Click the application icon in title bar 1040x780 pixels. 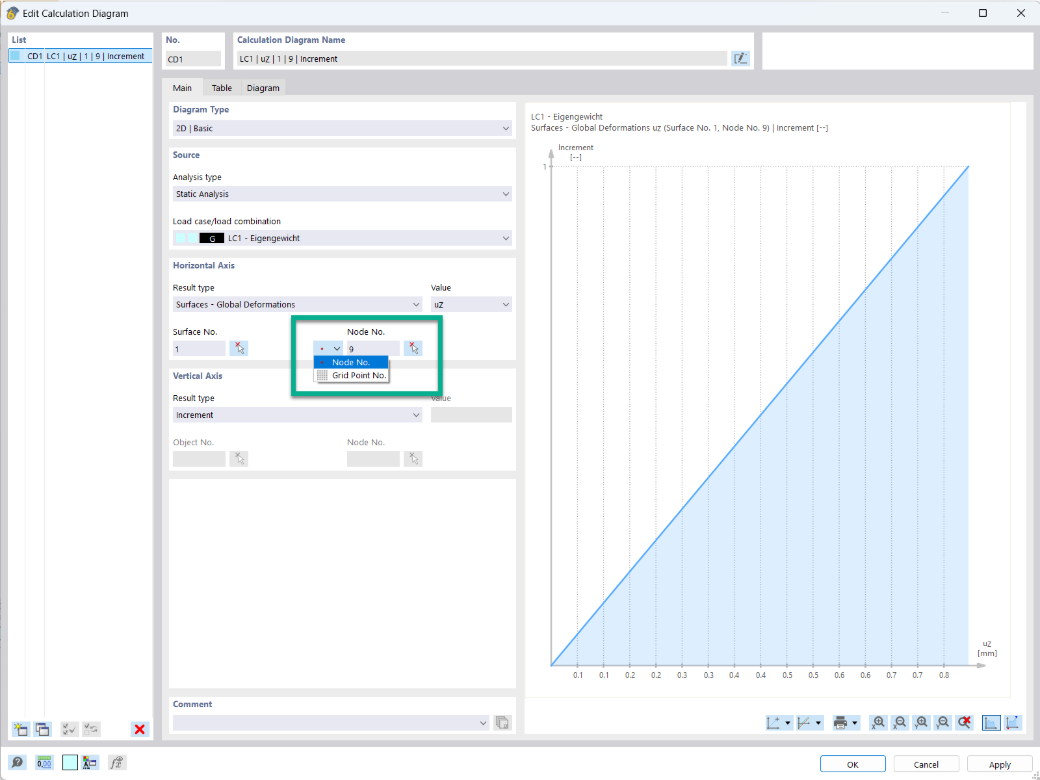pyautogui.click(x=12, y=13)
